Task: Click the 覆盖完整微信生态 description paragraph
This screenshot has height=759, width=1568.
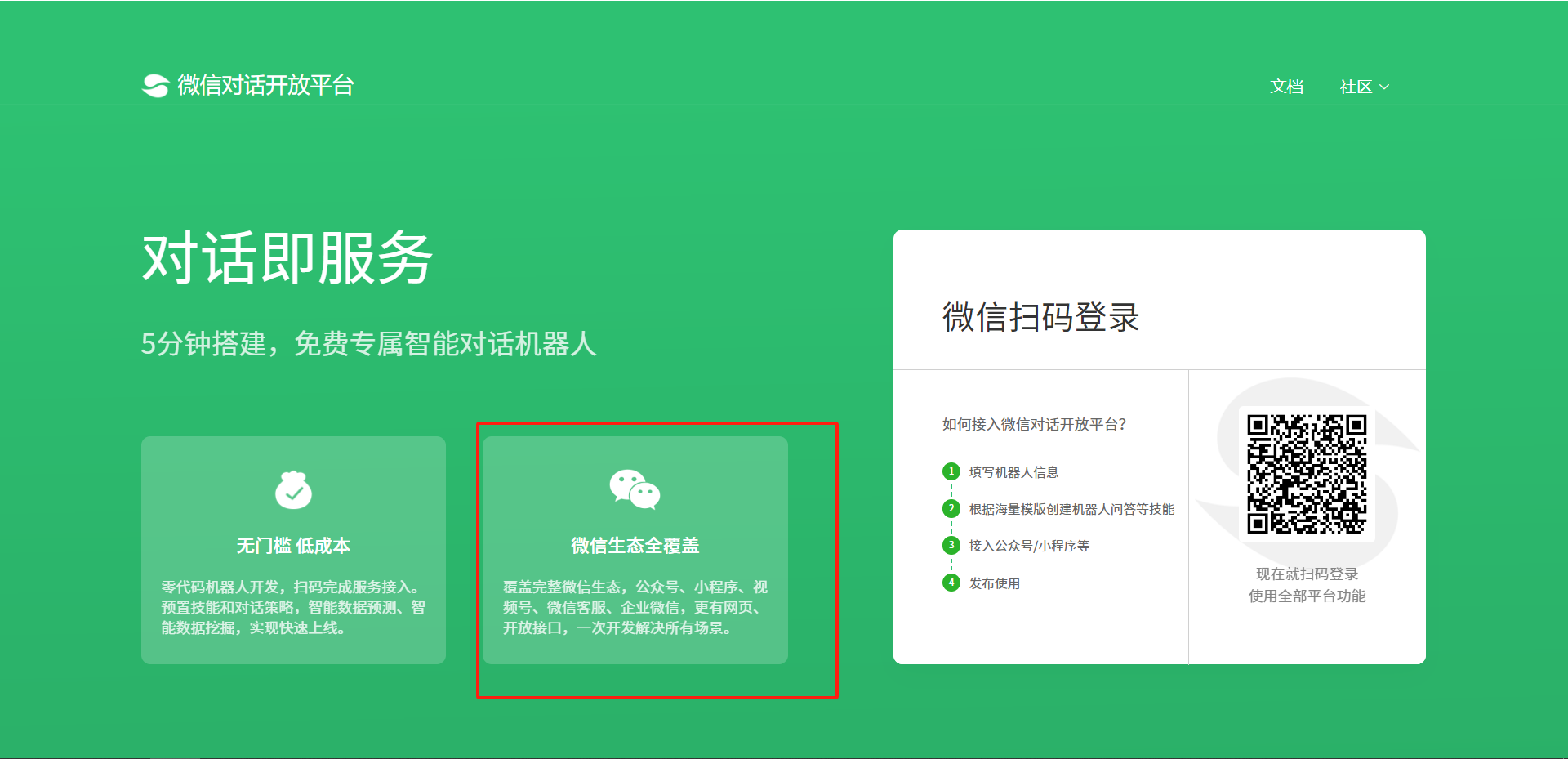Action: pos(635,607)
